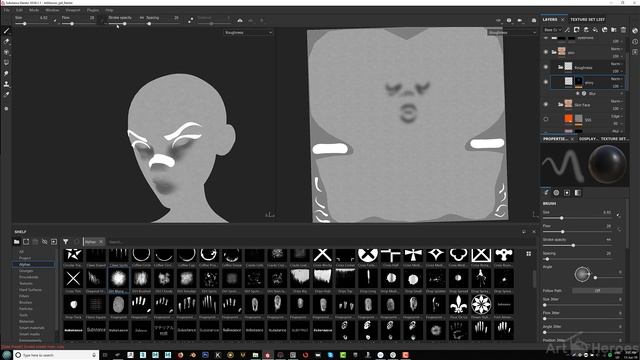Toggle visibility of Skin Face folder
640x360 pixels.
coord(546,104)
